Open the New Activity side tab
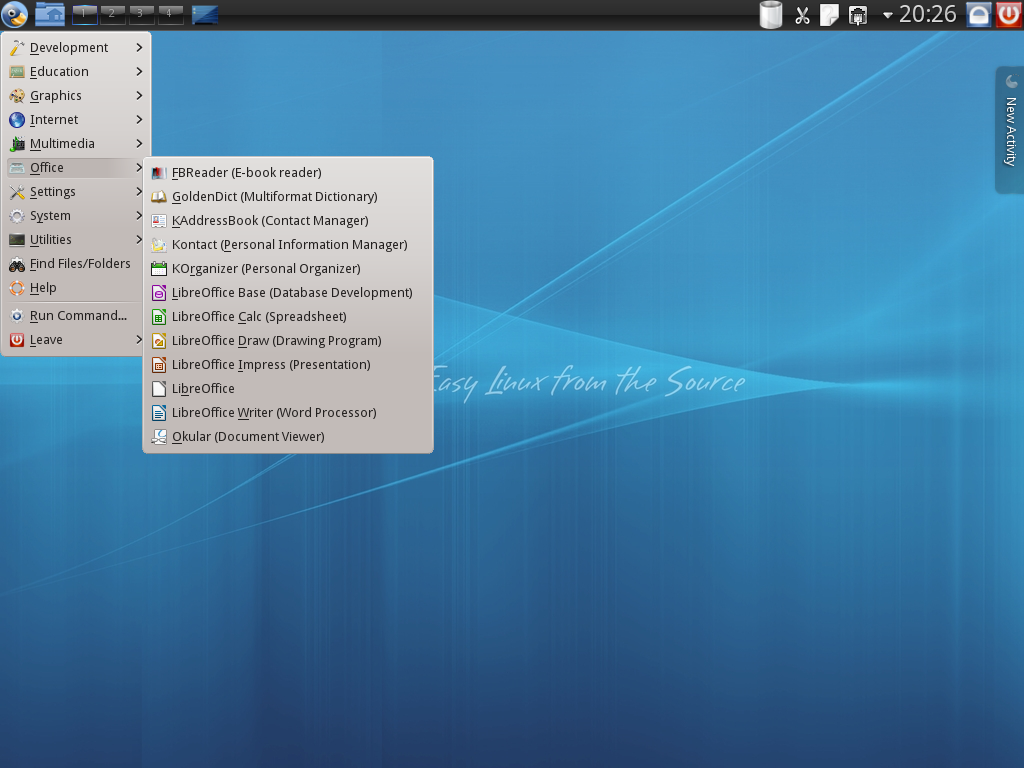Screen dimensions: 1024x768 click(x=1010, y=130)
